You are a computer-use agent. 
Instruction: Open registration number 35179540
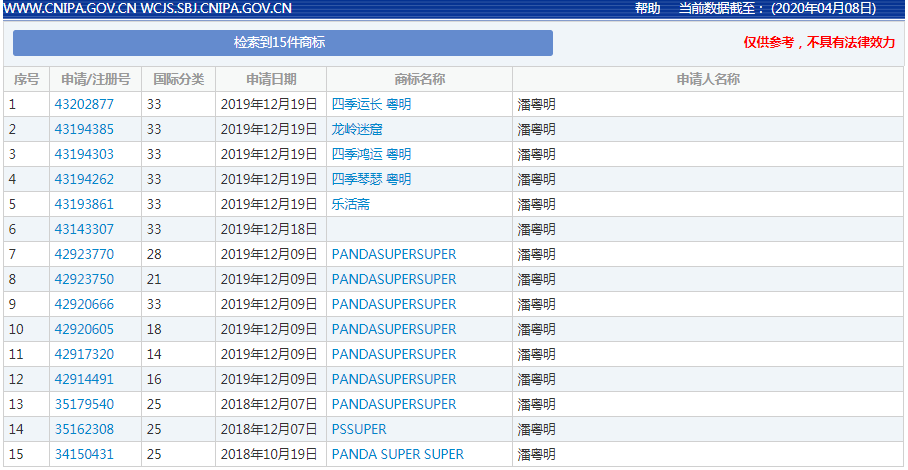coord(84,404)
